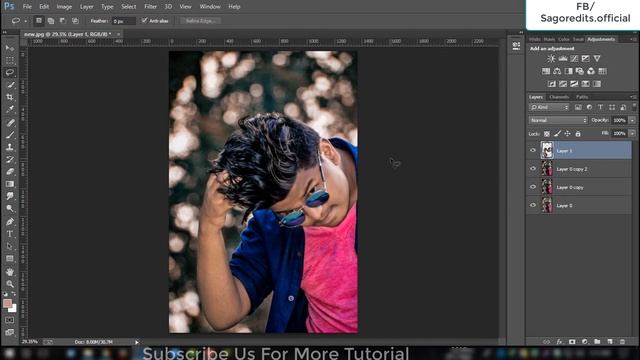Select the Move tool
The height and width of the screenshot is (360, 640).
click(10, 48)
